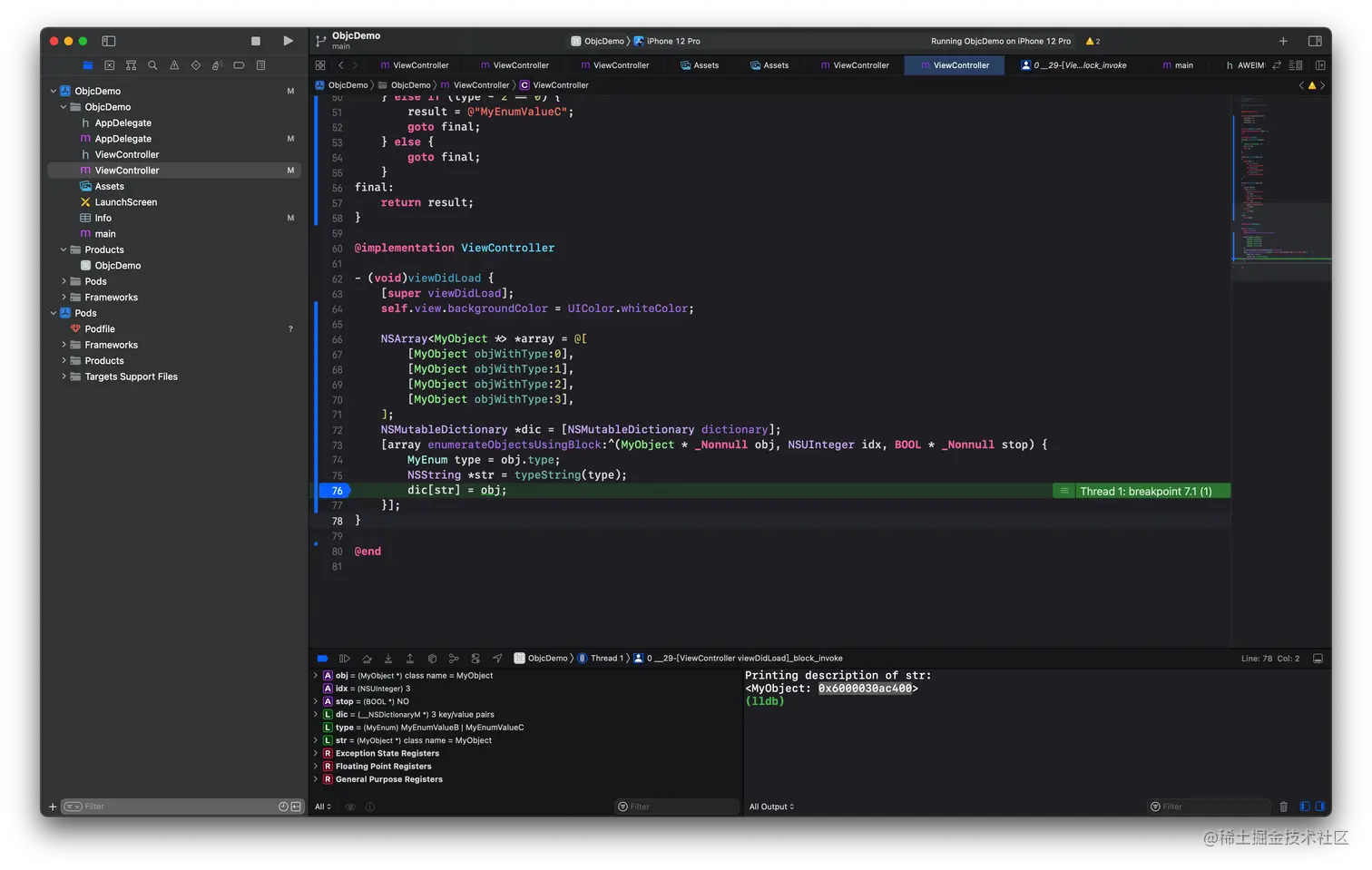Step out of the function
This screenshot has width=1372, height=870.
pyautogui.click(x=410, y=659)
